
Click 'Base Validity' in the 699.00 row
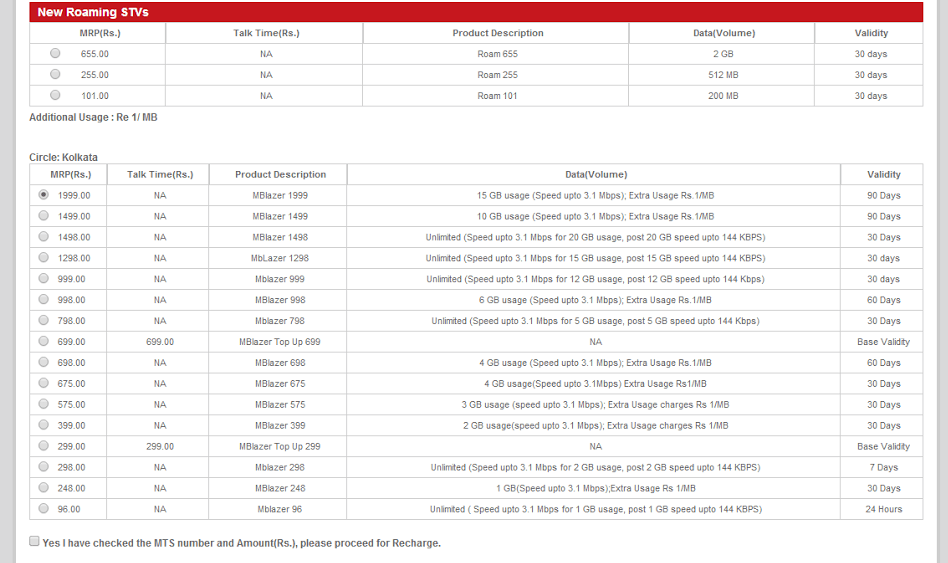883,342
